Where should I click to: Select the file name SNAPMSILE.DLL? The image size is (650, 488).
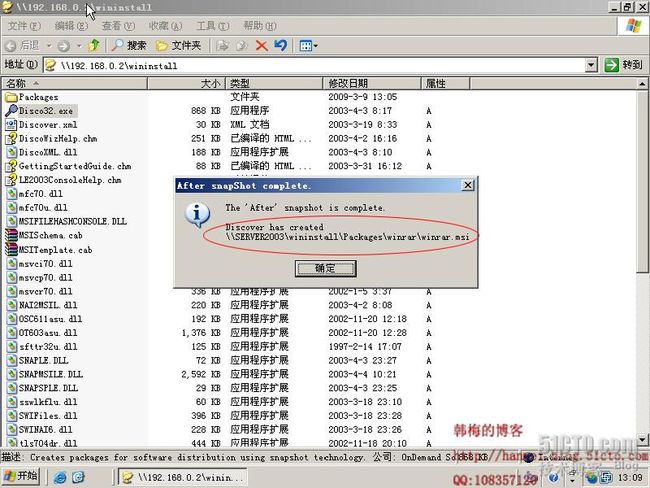[x=51, y=374]
